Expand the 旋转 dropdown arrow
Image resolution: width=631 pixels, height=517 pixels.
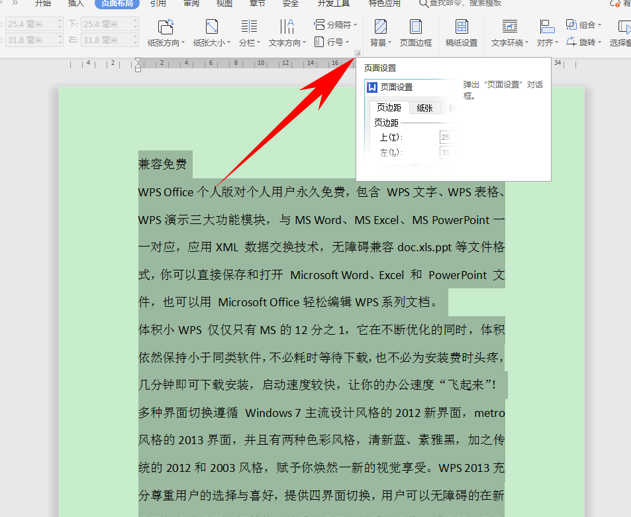point(600,42)
